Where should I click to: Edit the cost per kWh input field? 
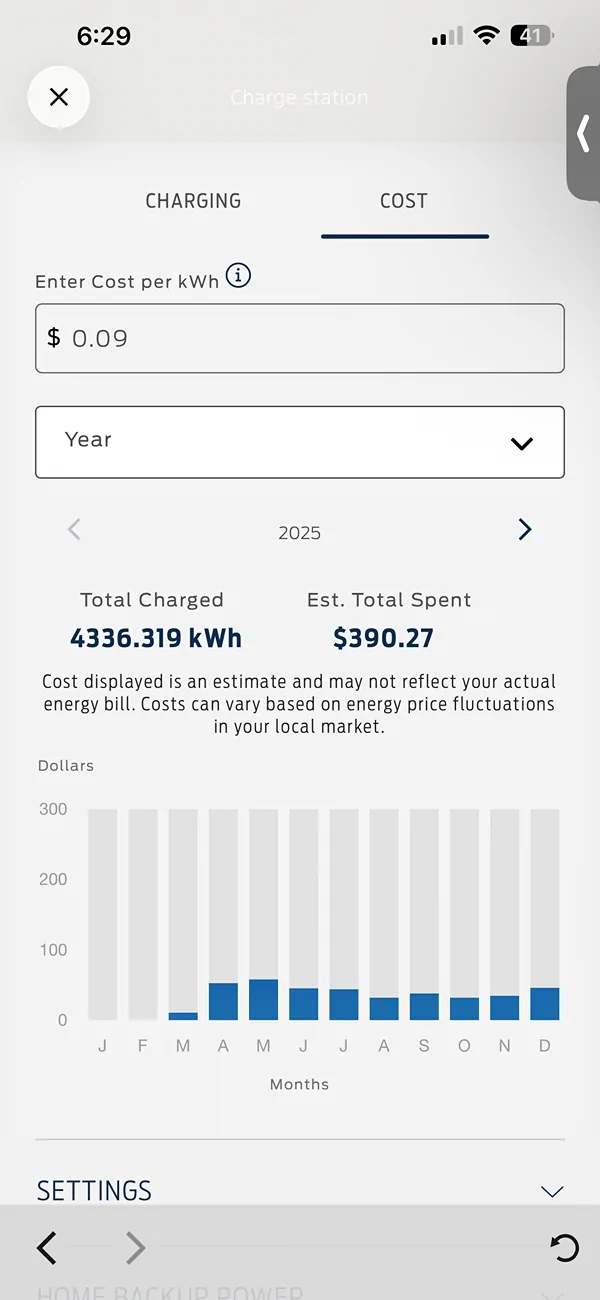[300, 338]
